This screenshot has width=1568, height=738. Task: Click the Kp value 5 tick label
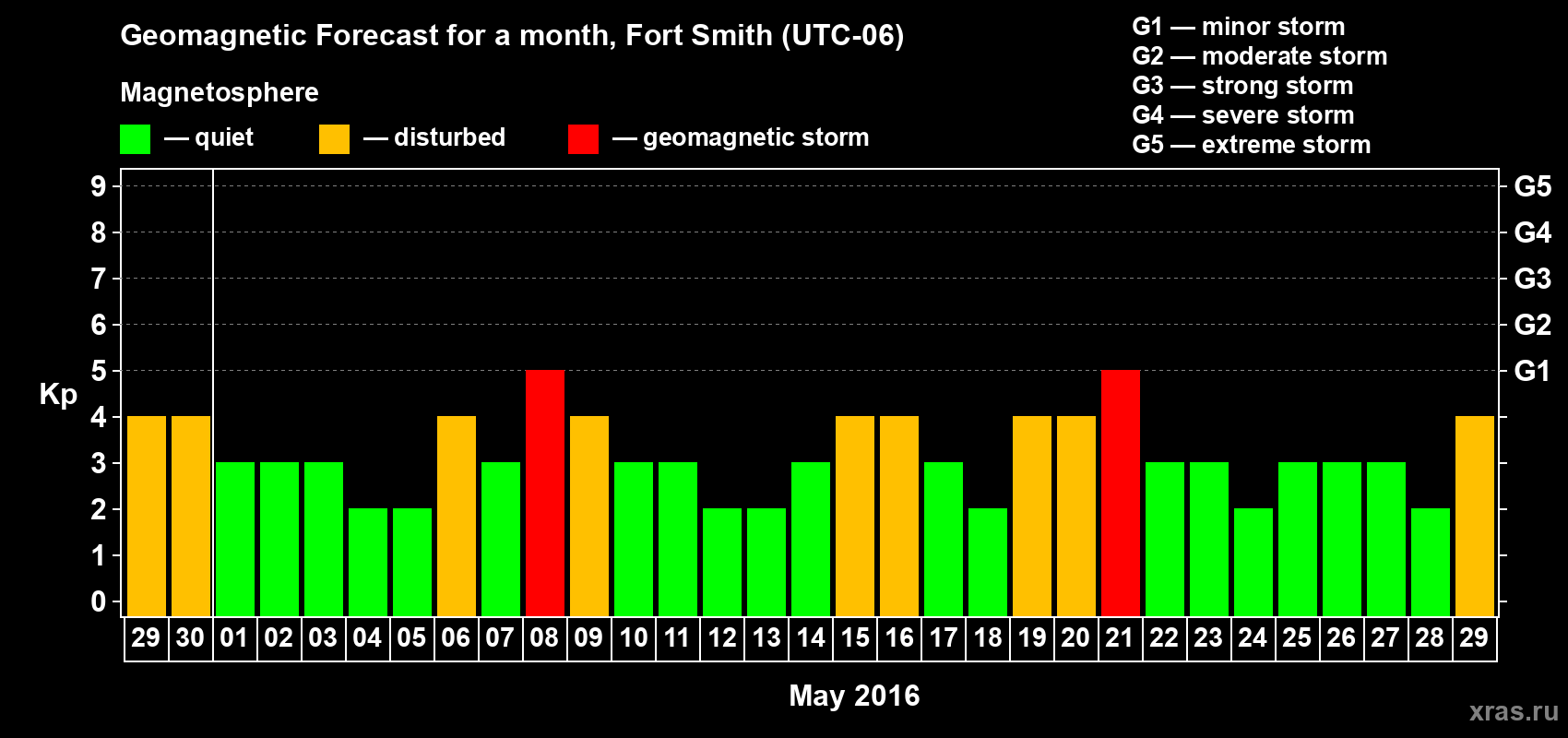coord(99,371)
